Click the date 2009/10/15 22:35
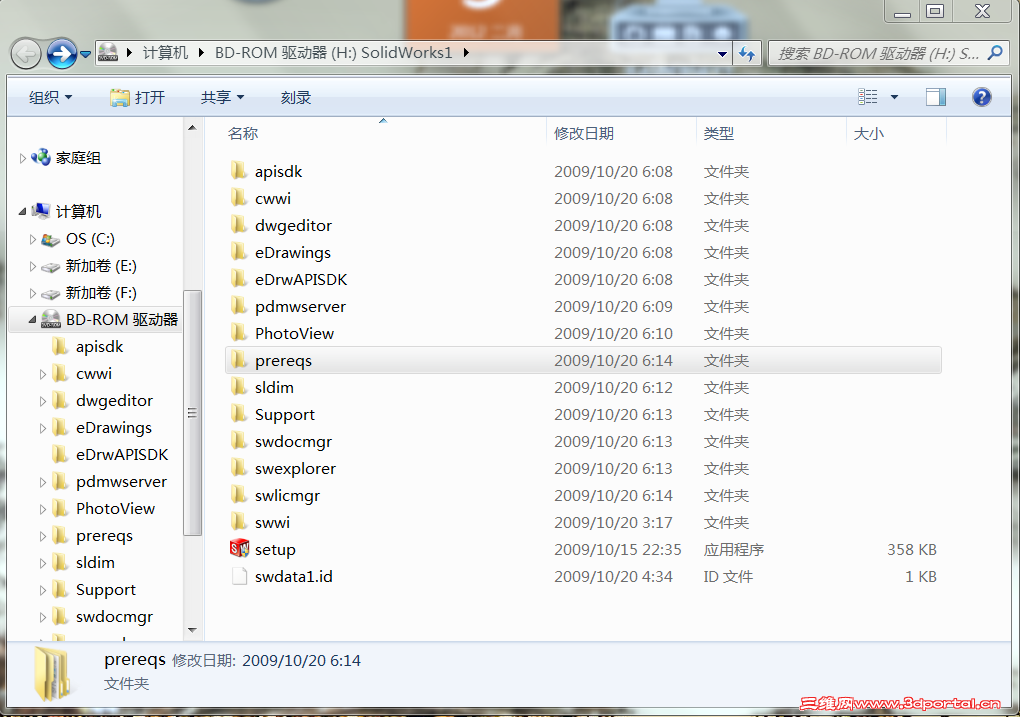Viewport: 1020px width, 717px height. coord(617,550)
